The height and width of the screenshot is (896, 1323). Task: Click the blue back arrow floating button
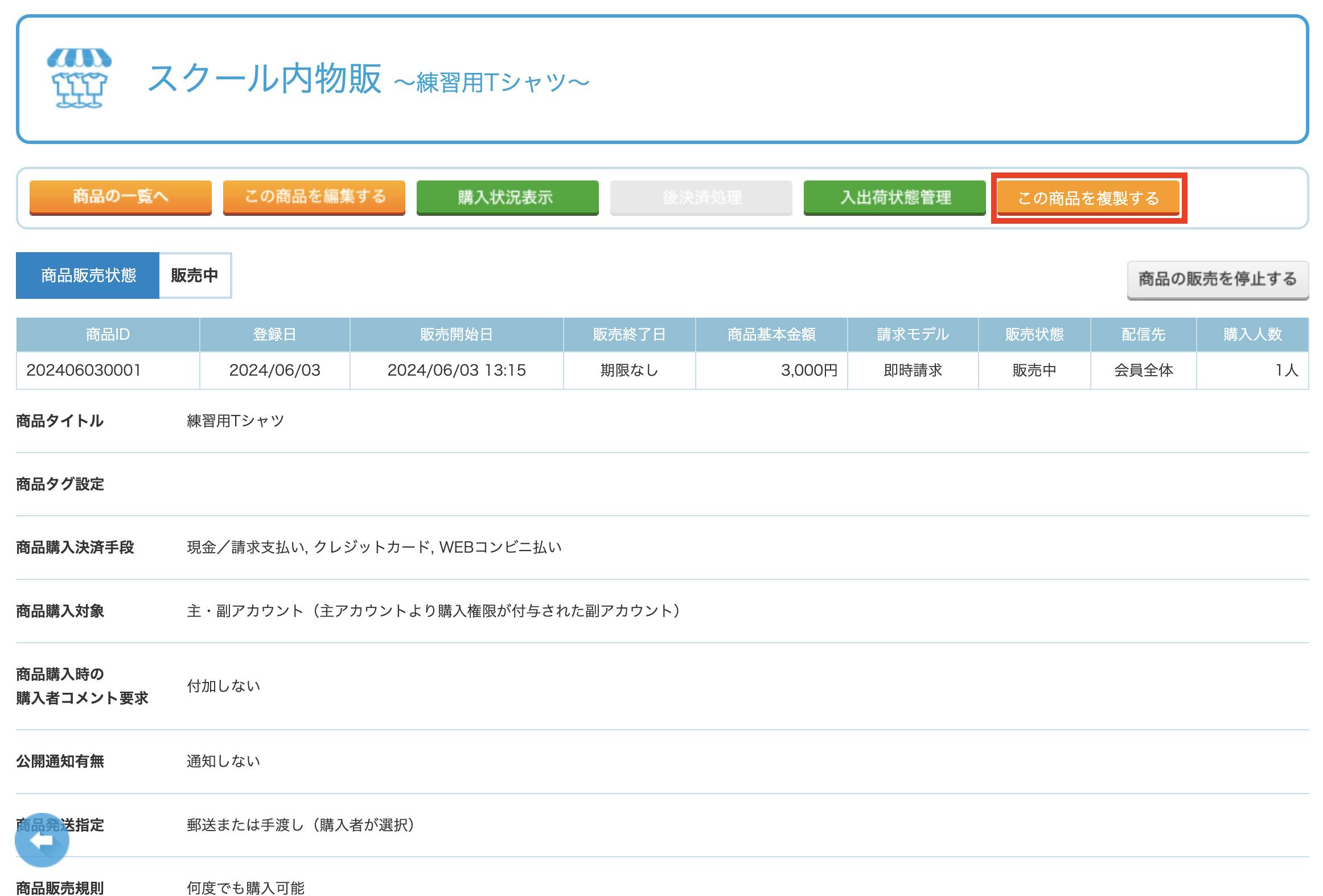[42, 840]
